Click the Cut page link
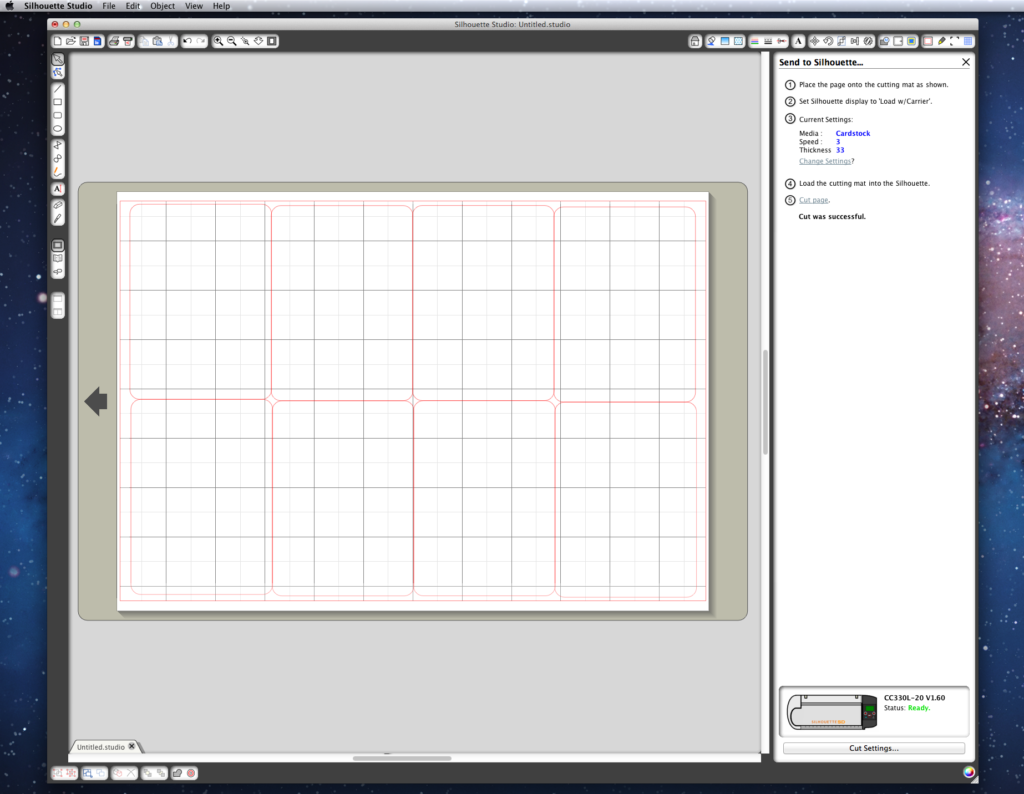Image resolution: width=1024 pixels, height=794 pixels. pyautogui.click(x=813, y=200)
